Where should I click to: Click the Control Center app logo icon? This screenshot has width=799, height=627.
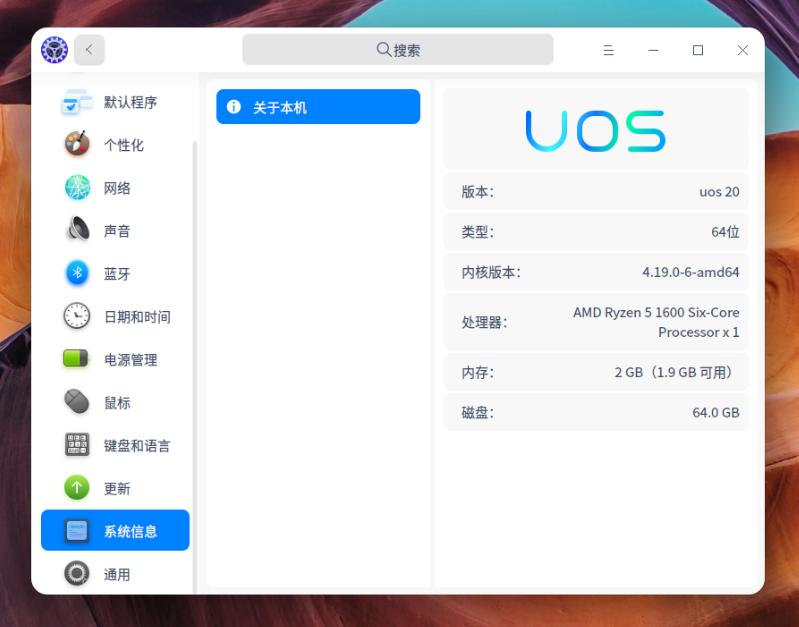[x=55, y=50]
